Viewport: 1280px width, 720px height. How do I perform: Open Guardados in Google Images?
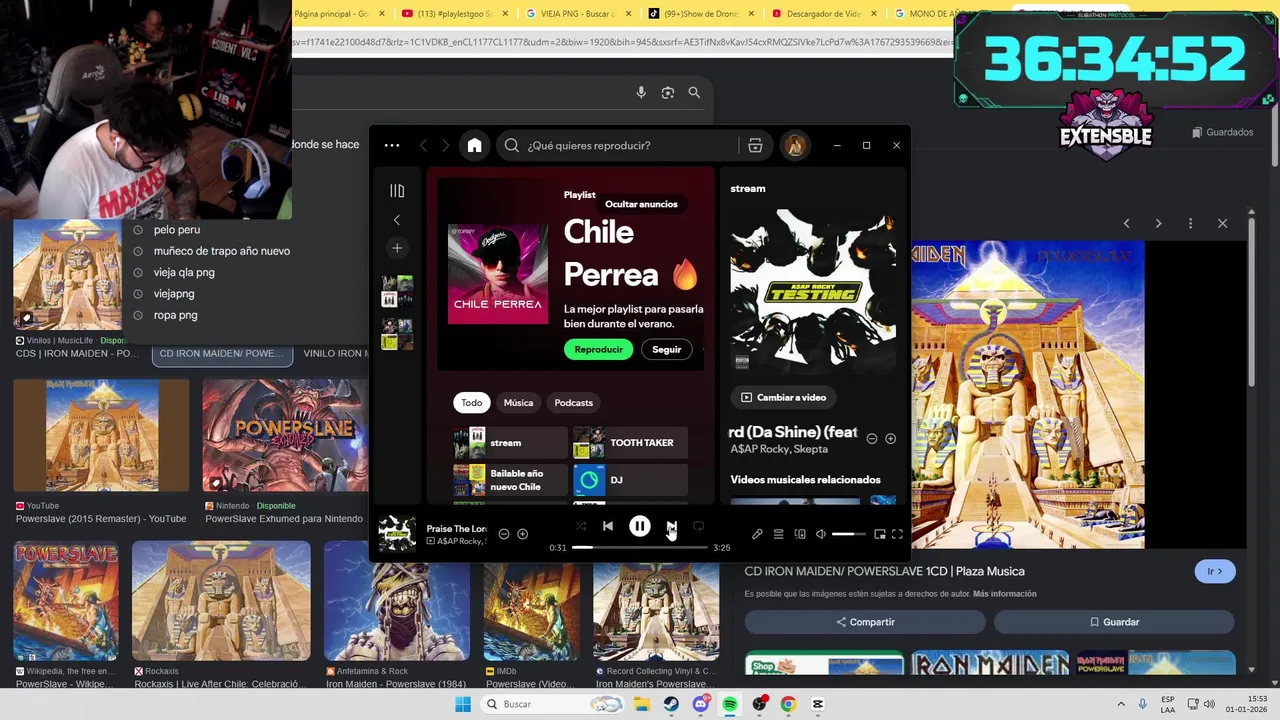tap(1222, 132)
